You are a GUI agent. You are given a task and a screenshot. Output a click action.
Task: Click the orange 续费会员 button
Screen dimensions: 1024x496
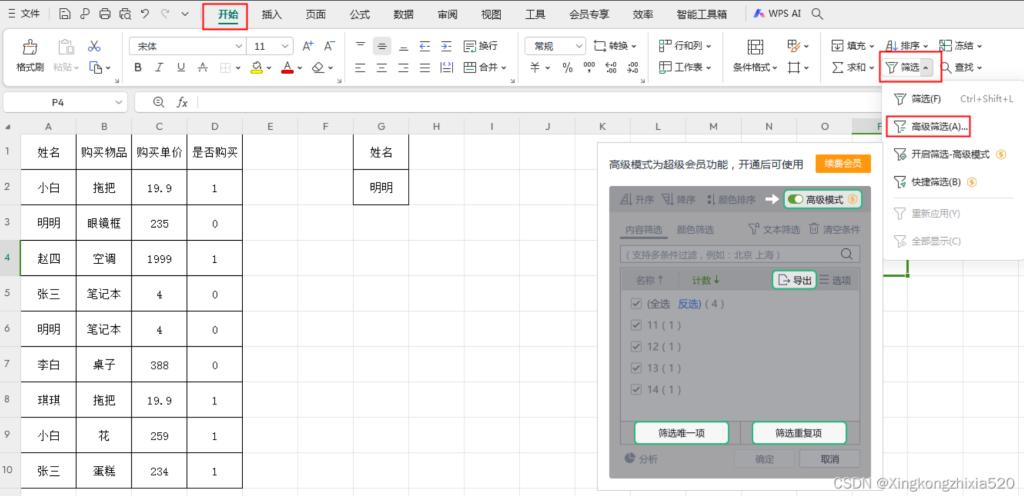(843, 164)
